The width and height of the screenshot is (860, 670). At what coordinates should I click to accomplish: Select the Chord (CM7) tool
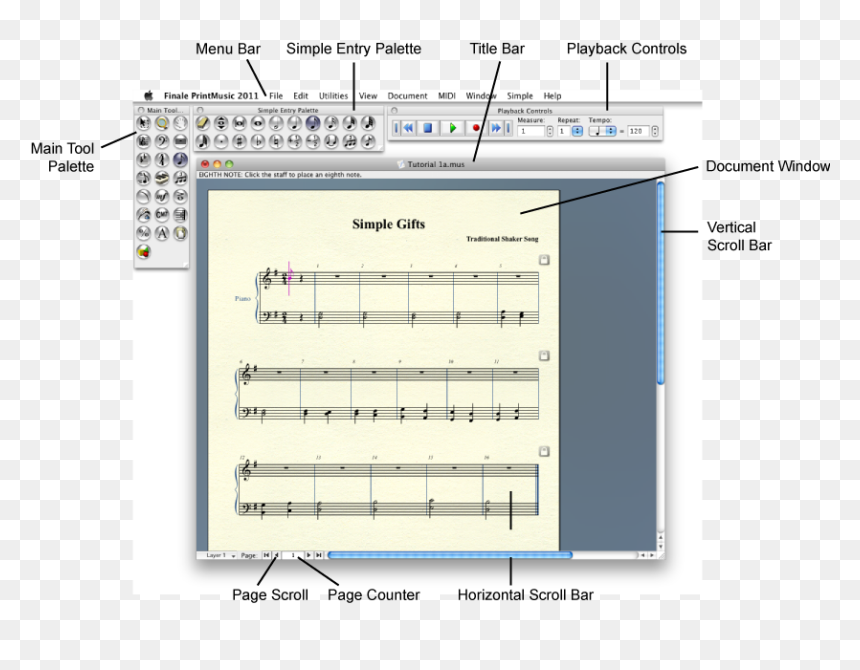(162, 214)
